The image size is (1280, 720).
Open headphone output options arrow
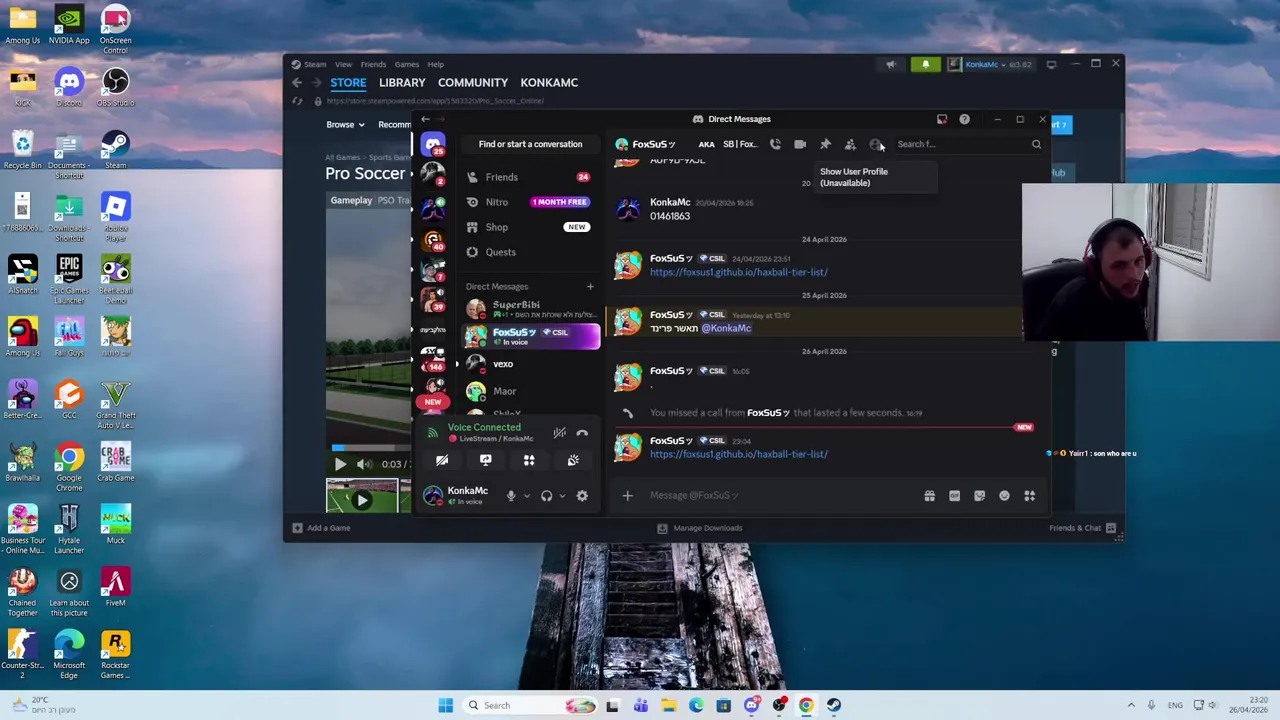562,496
